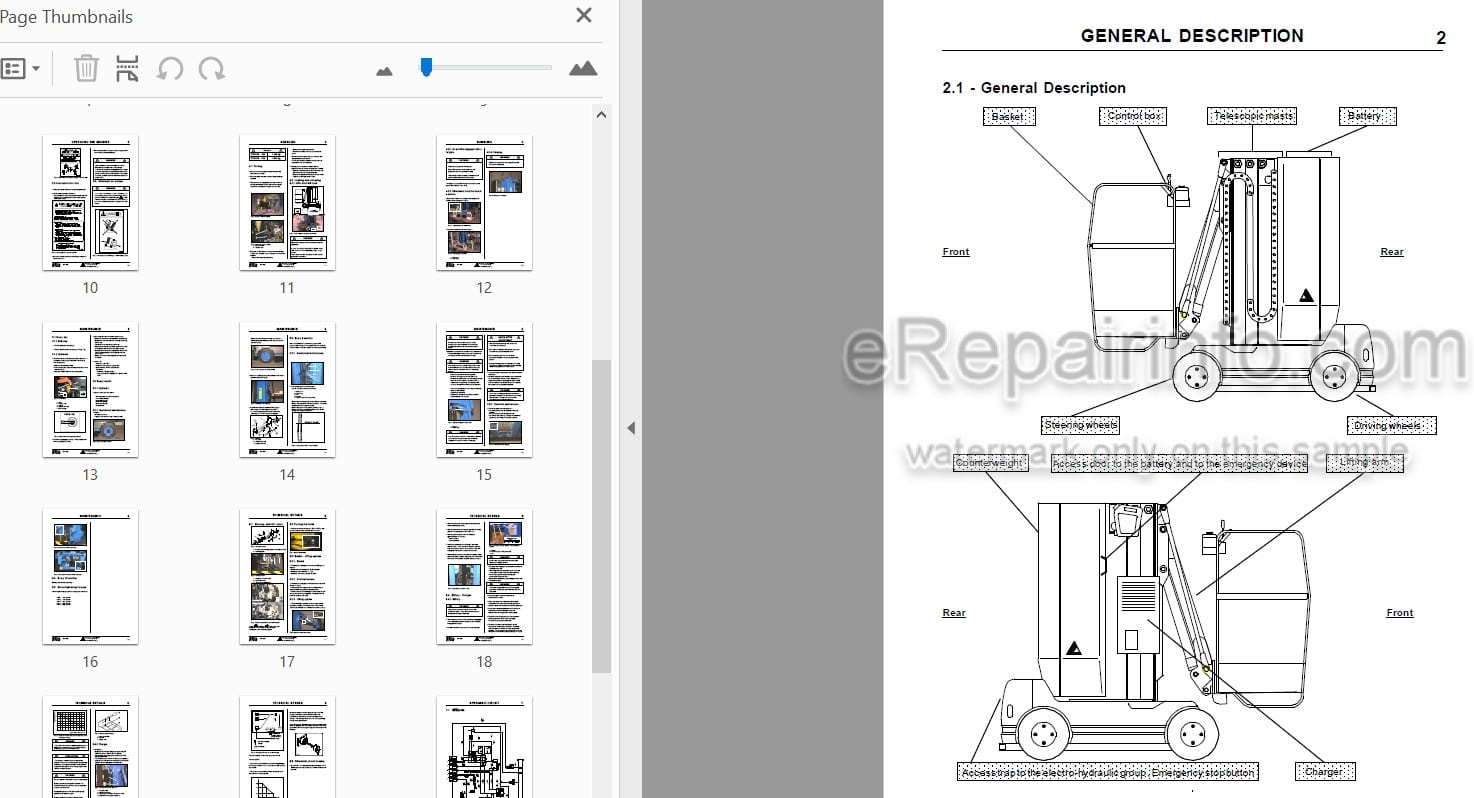Image resolution: width=1474 pixels, height=798 pixels.
Task: Select page 17 thumbnail
Action: pyautogui.click(x=287, y=577)
